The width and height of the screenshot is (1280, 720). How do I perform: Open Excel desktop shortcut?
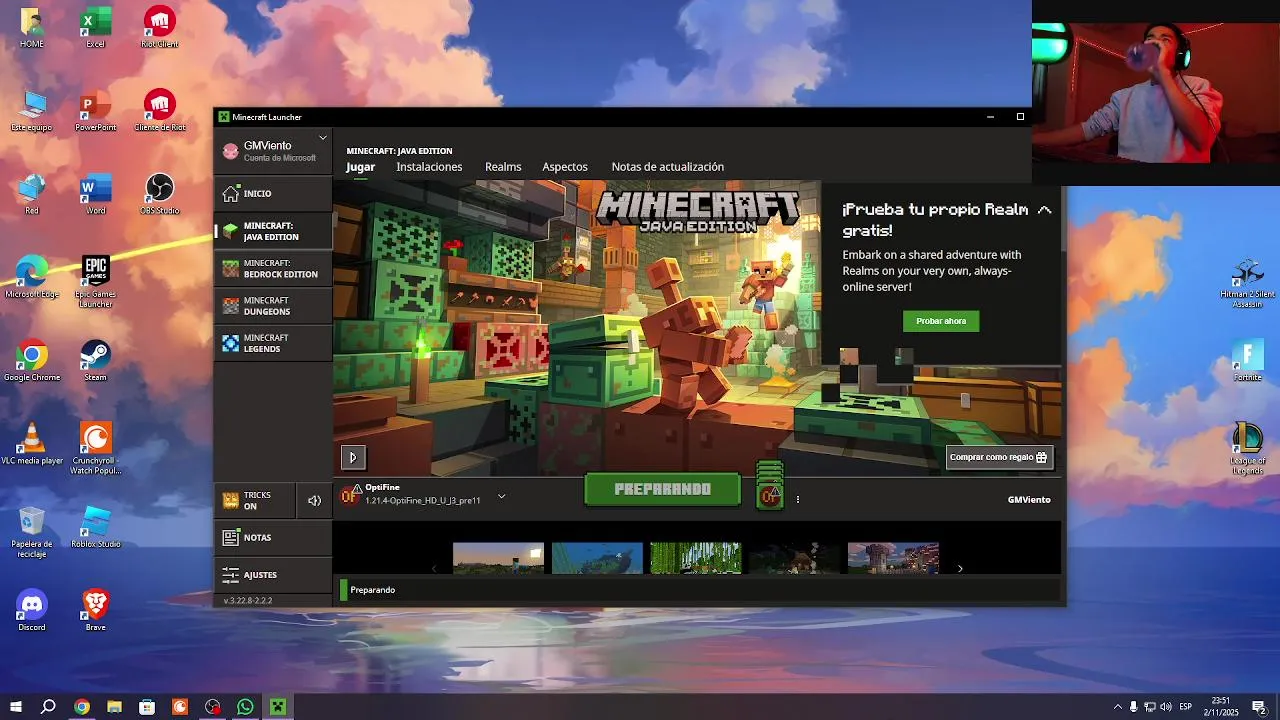coord(96,27)
